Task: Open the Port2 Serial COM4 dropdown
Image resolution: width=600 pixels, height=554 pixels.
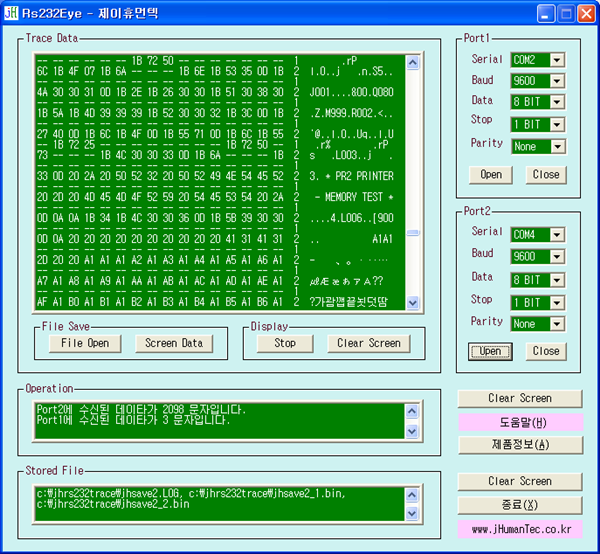Action: tap(556, 235)
